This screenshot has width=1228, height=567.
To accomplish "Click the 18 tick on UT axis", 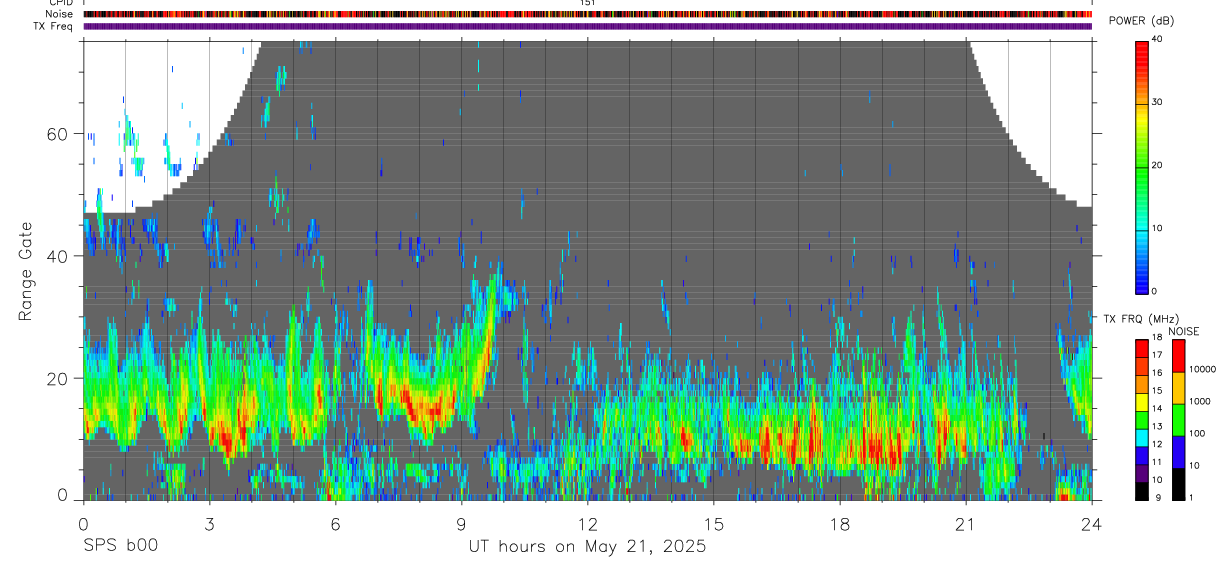I will [x=840, y=523].
